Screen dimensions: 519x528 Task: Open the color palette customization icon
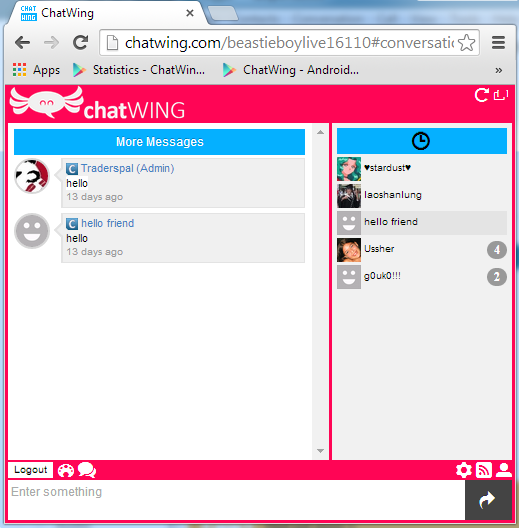[66, 470]
